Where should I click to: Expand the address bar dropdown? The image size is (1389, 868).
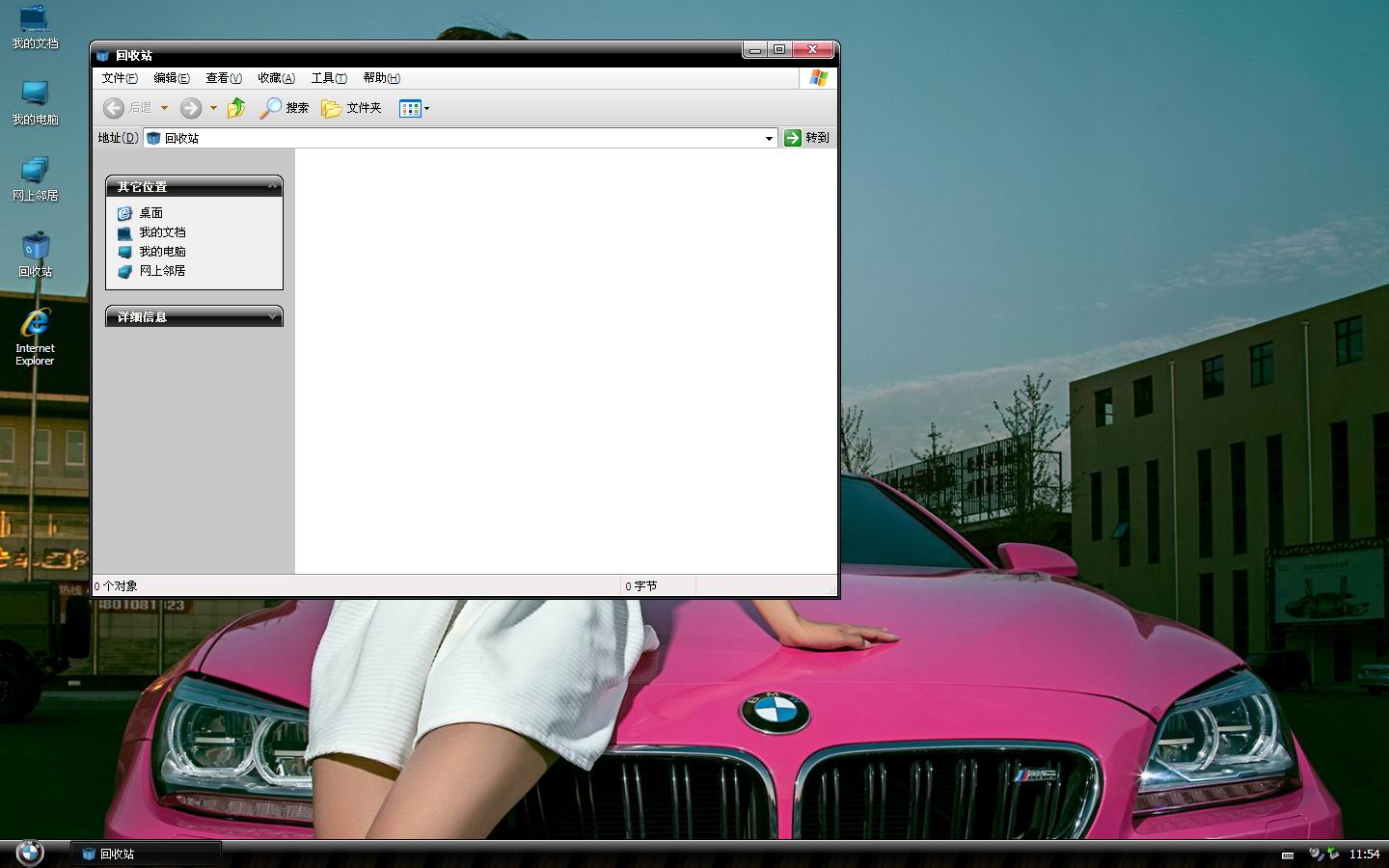coord(769,138)
